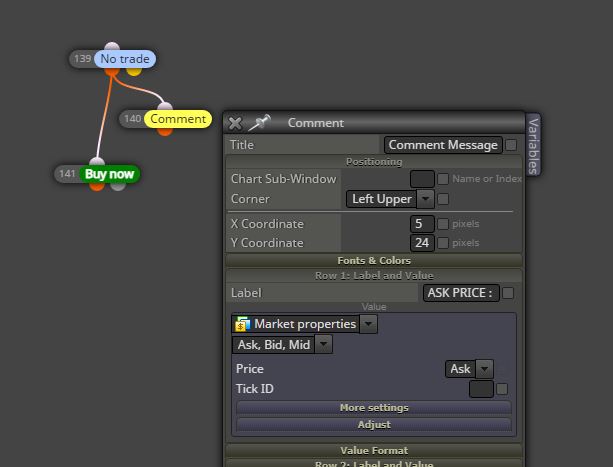Open the Ask, Bid, Mid dropdown arrow
This screenshot has width=613, height=467.
(324, 344)
